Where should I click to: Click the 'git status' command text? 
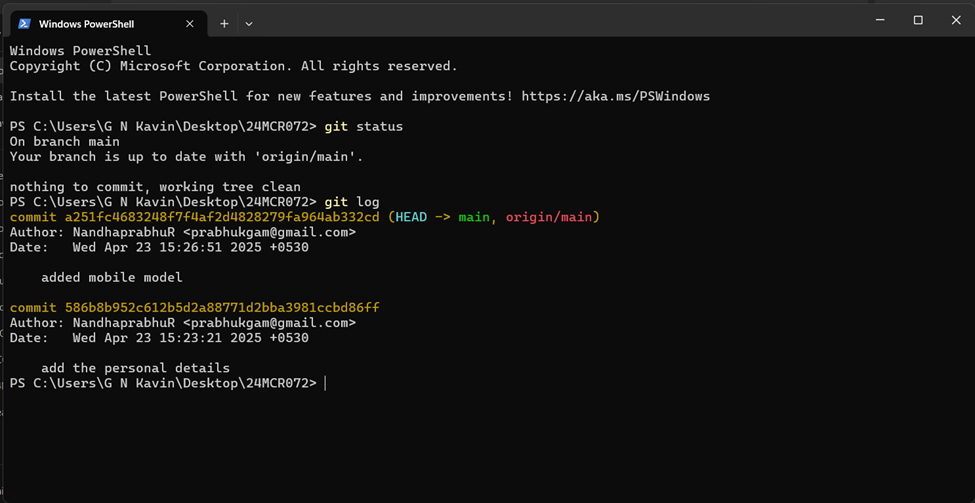(364, 127)
